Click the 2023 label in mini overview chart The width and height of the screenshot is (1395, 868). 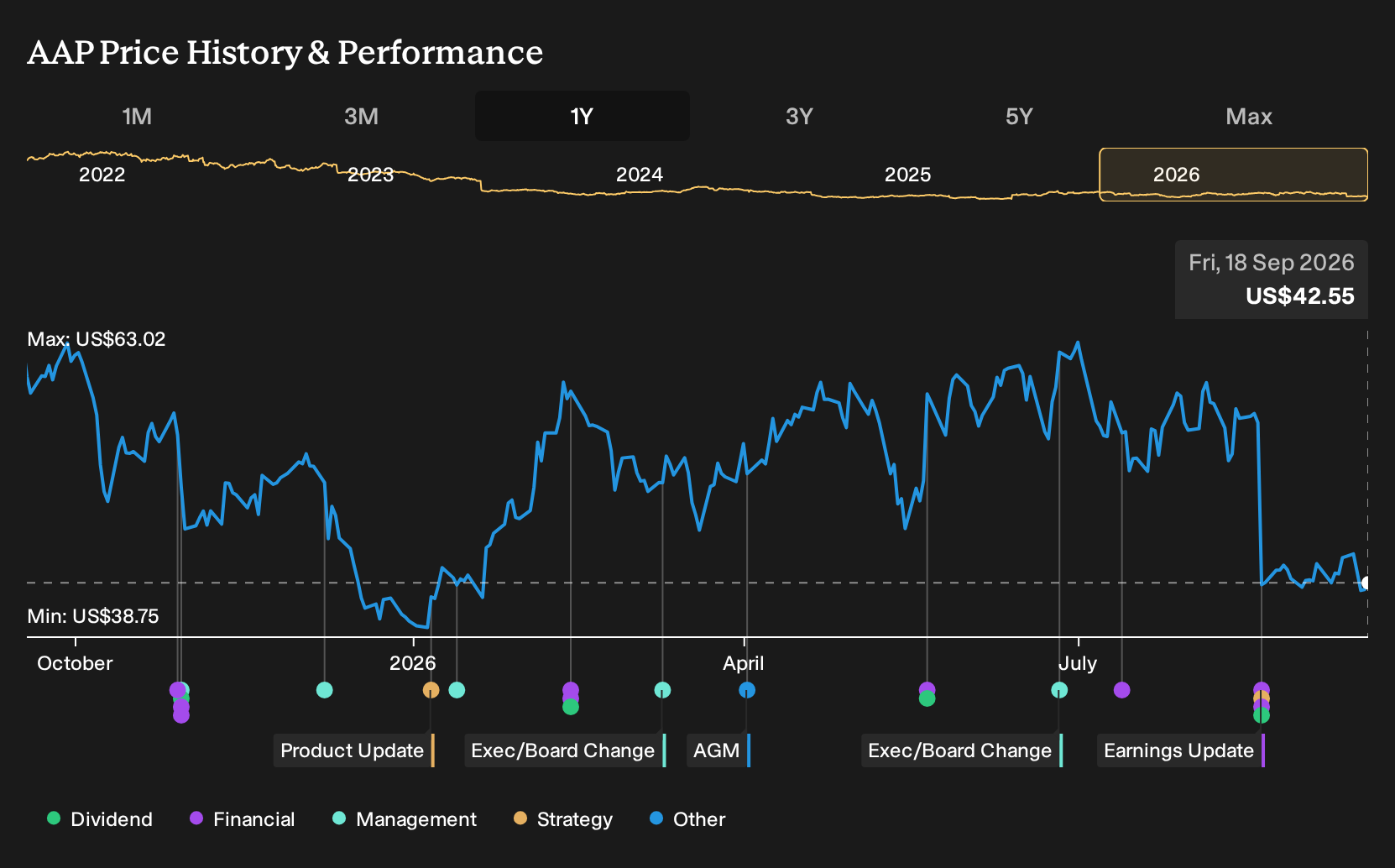tap(370, 175)
